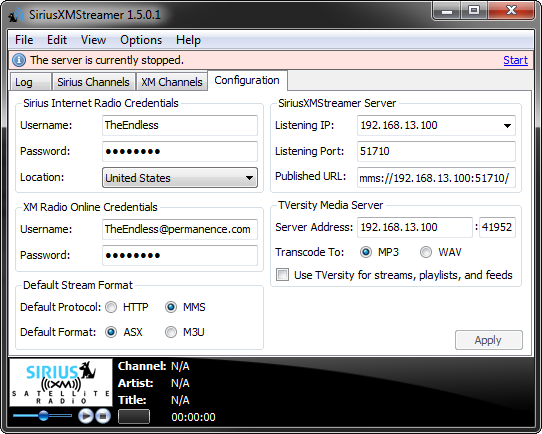
Task: Select the Configuration tab
Action: 247,81
